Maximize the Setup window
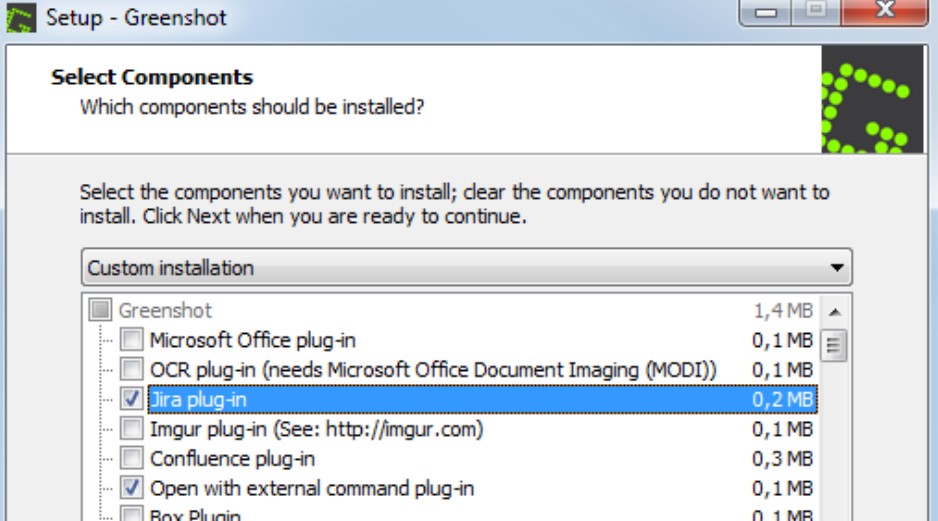This screenshot has height=521, width=938. coord(817,12)
